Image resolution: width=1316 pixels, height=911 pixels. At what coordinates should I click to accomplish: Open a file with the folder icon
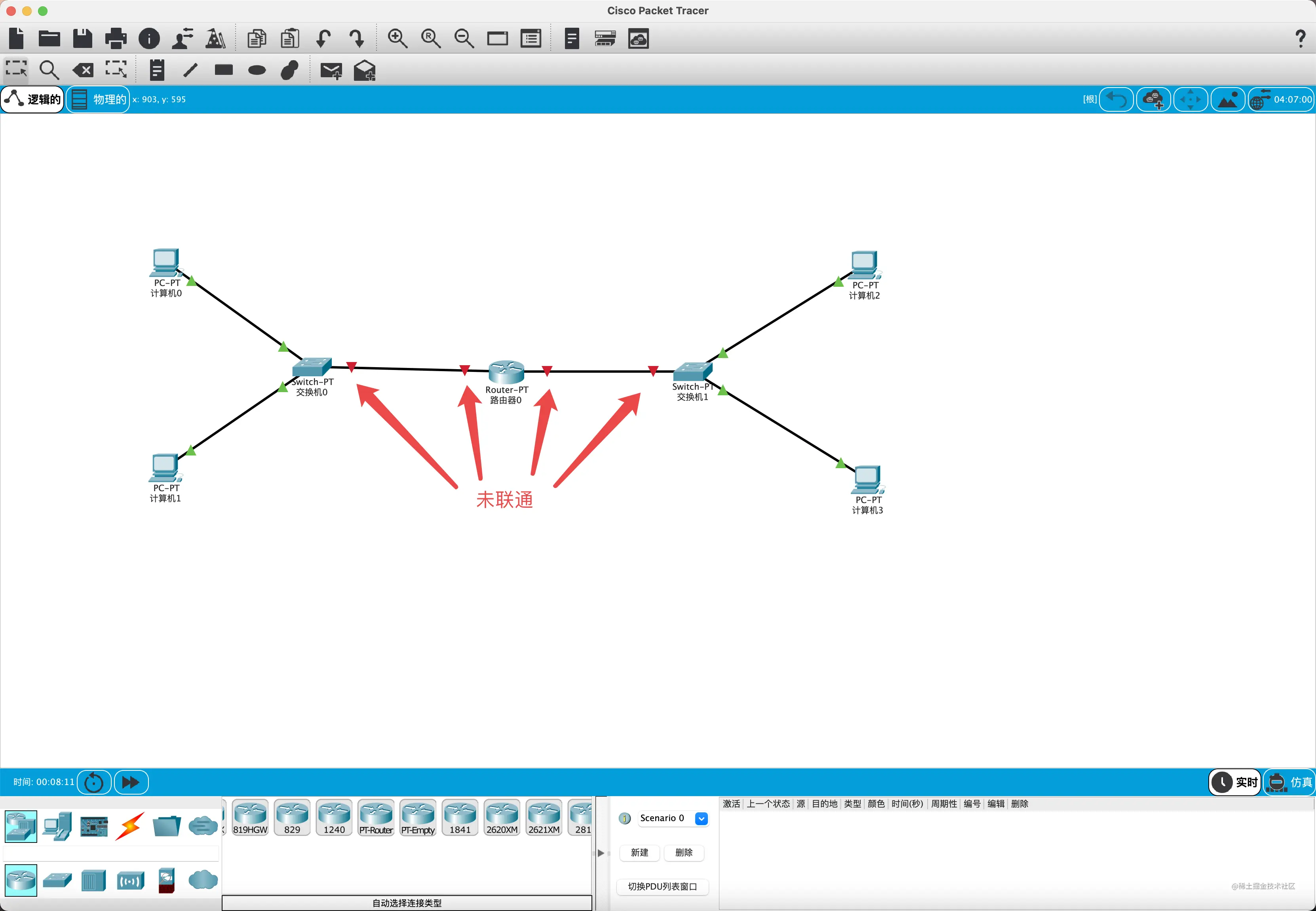click(49, 38)
